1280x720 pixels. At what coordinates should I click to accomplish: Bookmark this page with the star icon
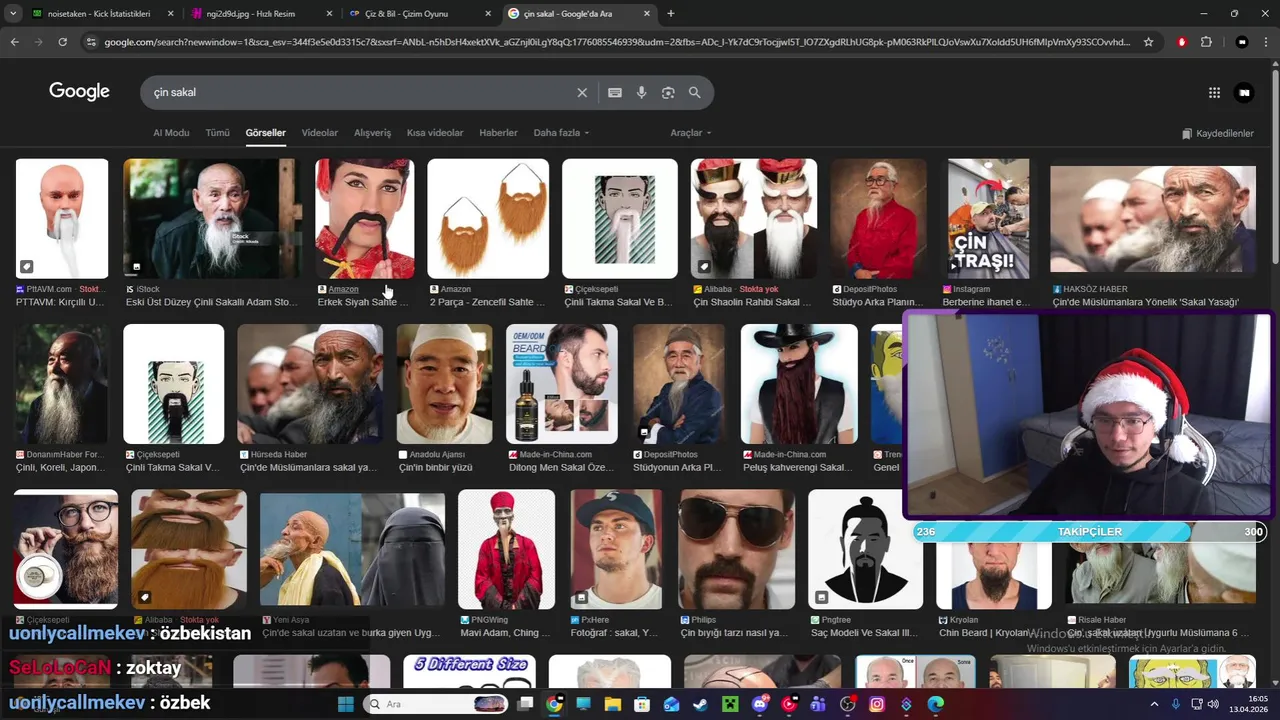(1148, 42)
